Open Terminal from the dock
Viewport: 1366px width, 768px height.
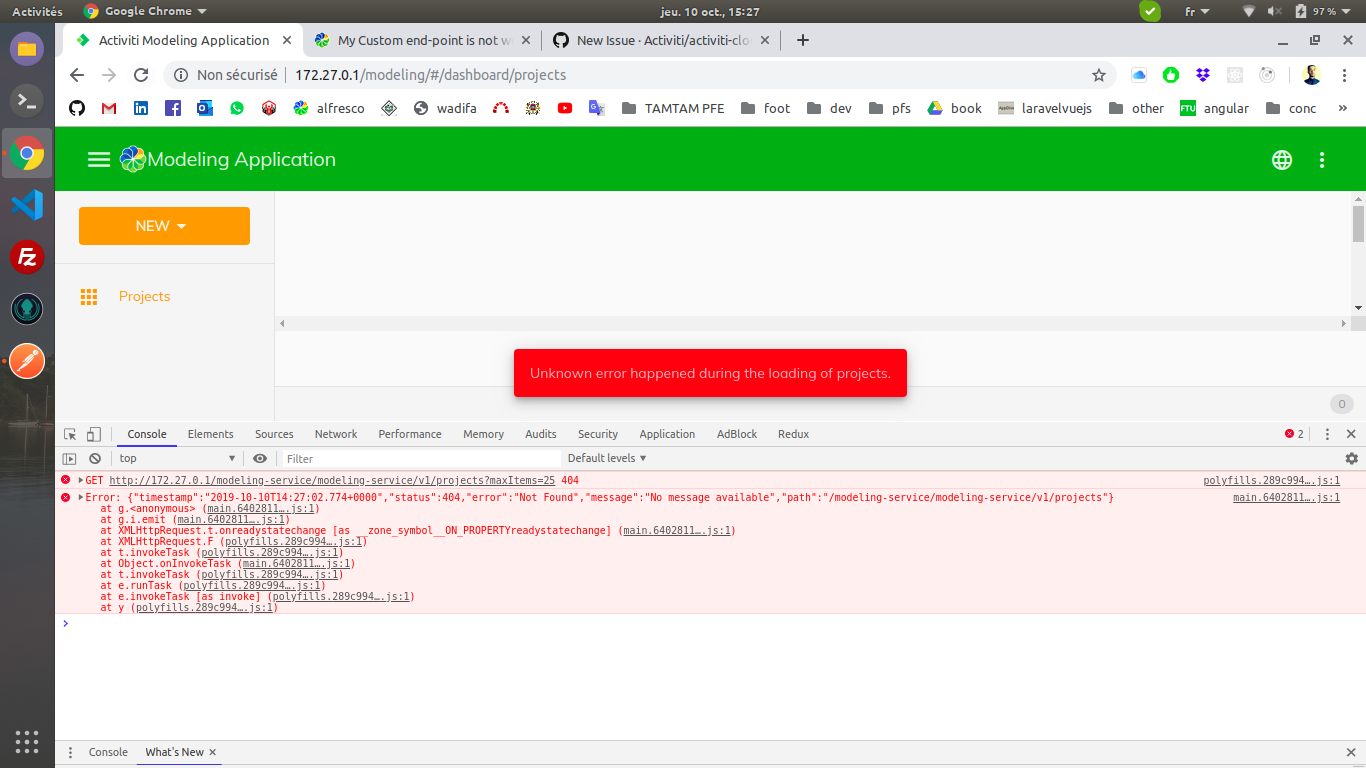coord(27,101)
